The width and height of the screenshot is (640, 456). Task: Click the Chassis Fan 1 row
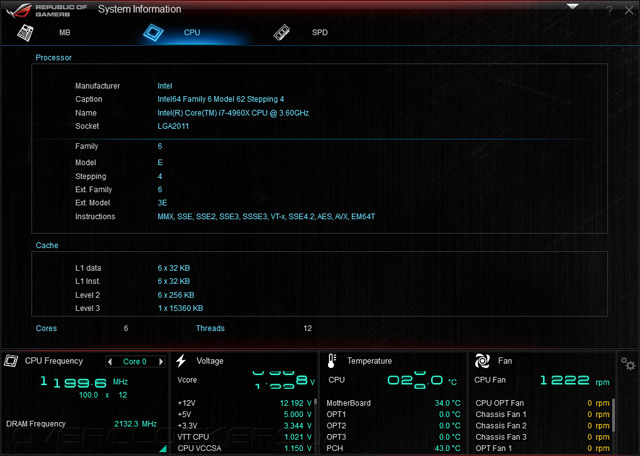542,414
